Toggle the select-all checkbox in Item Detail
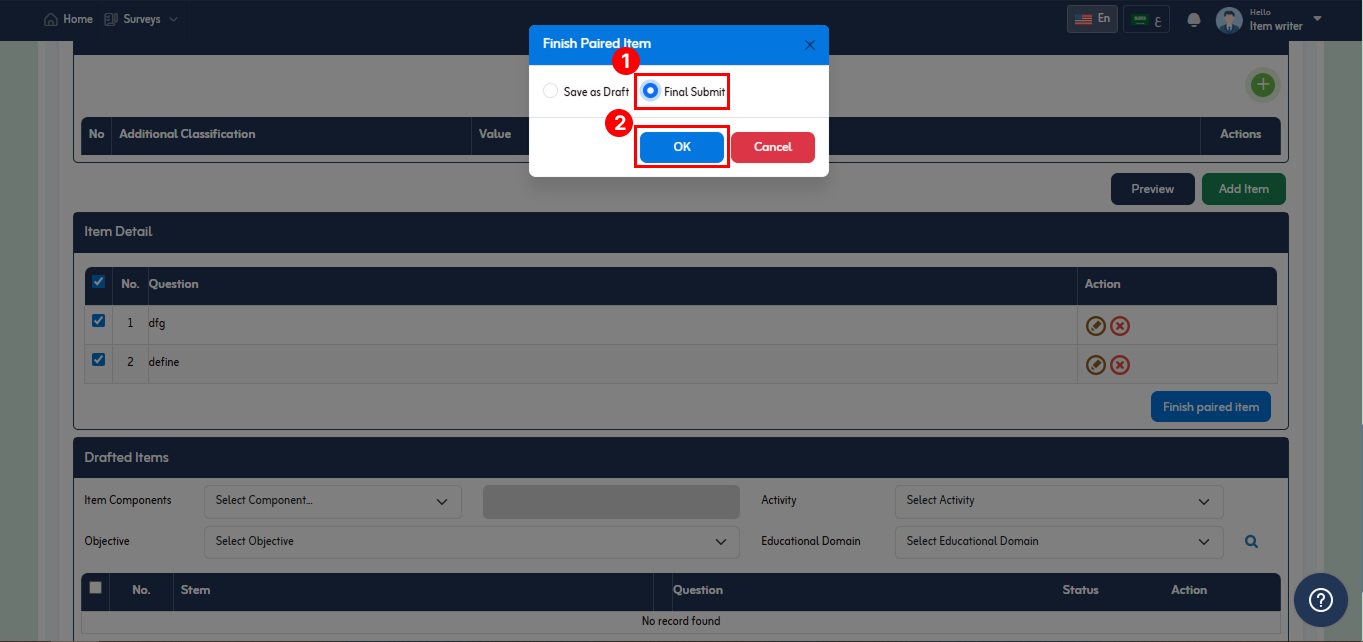1363x642 pixels. coord(98,282)
